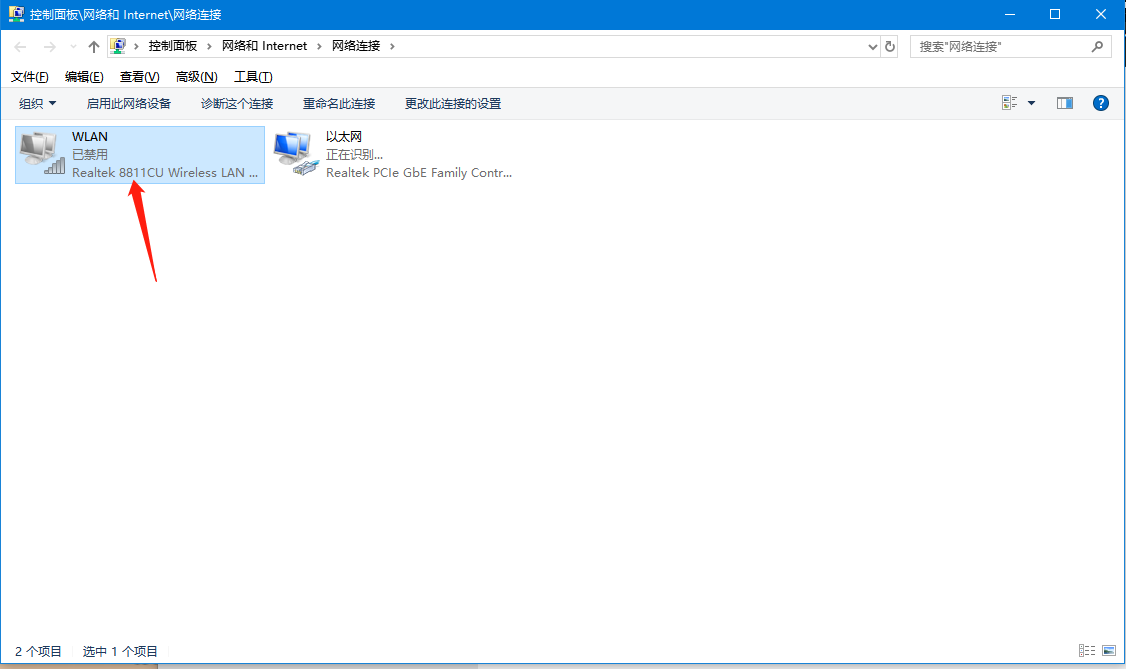Focus the 搜索"网络连接" search box
The image size is (1126, 669).
[x=1011, y=47]
